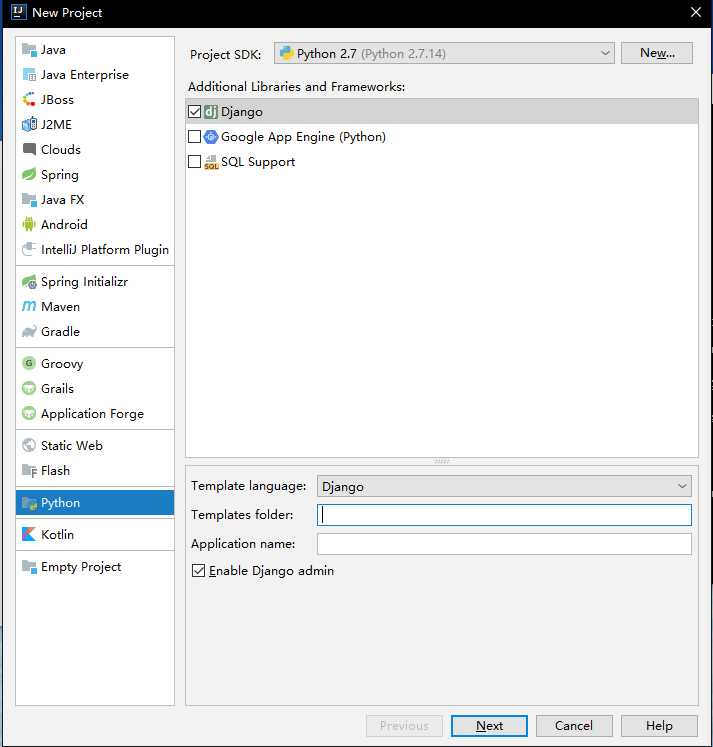713x747 pixels.
Task: Select the 'Android' label
Action: [x=64, y=224]
